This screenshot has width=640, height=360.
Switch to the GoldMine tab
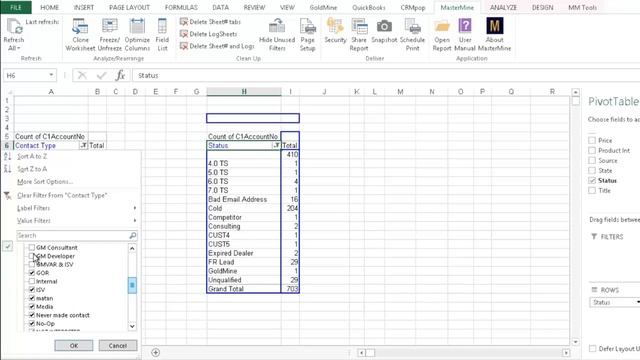[323, 7]
